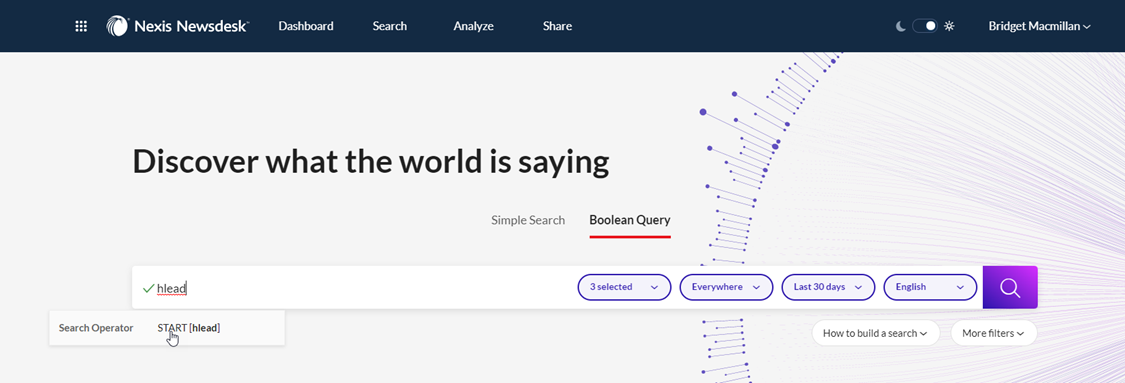Viewport: 1125px width, 383px height.
Task: Open the Analyze menu
Action: click(474, 27)
